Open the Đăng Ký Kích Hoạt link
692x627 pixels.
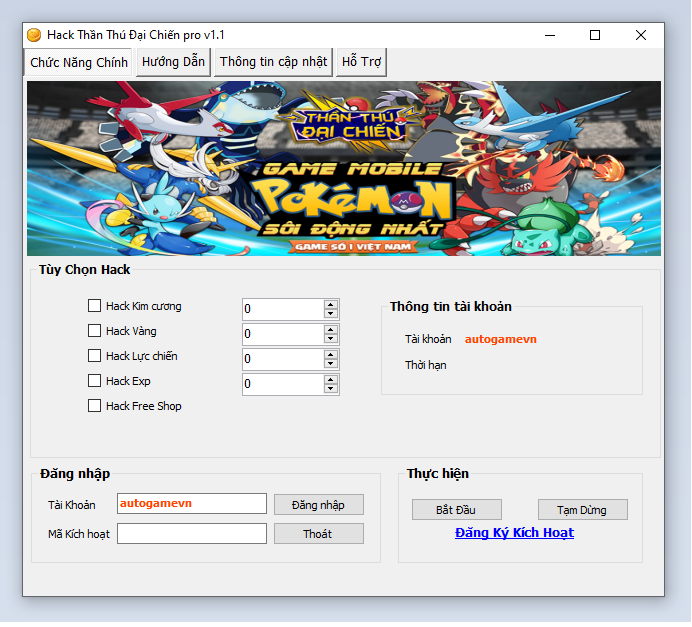click(x=514, y=533)
